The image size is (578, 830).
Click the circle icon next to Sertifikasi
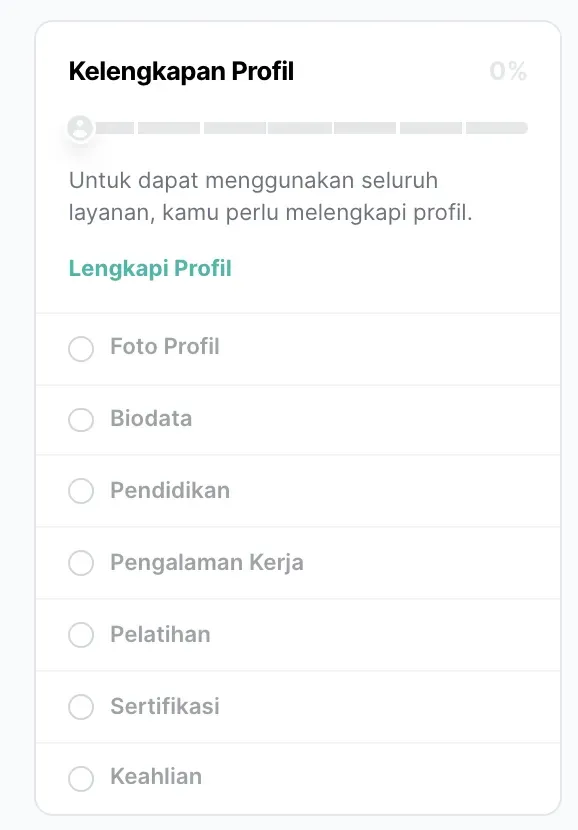click(81, 706)
